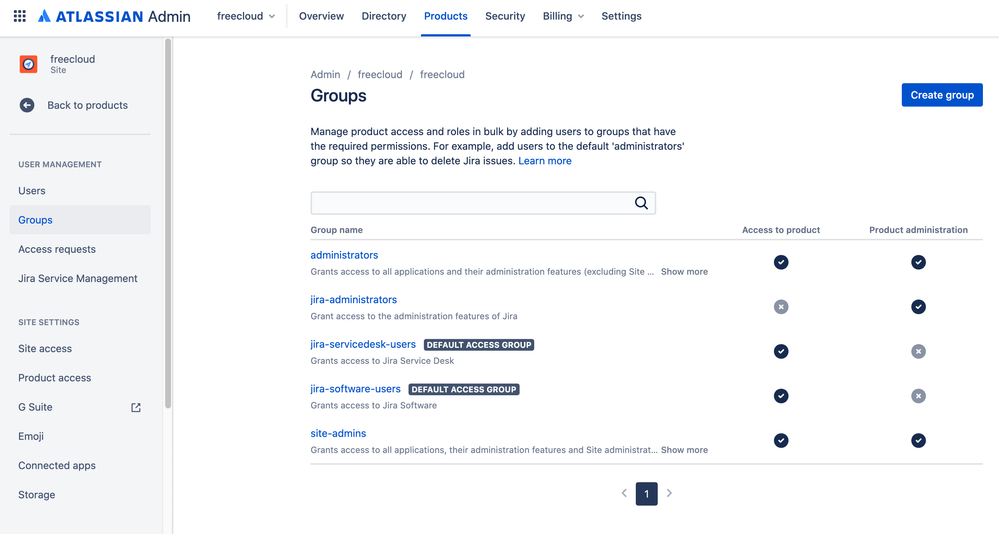Select Users in the sidebar

(80, 191)
